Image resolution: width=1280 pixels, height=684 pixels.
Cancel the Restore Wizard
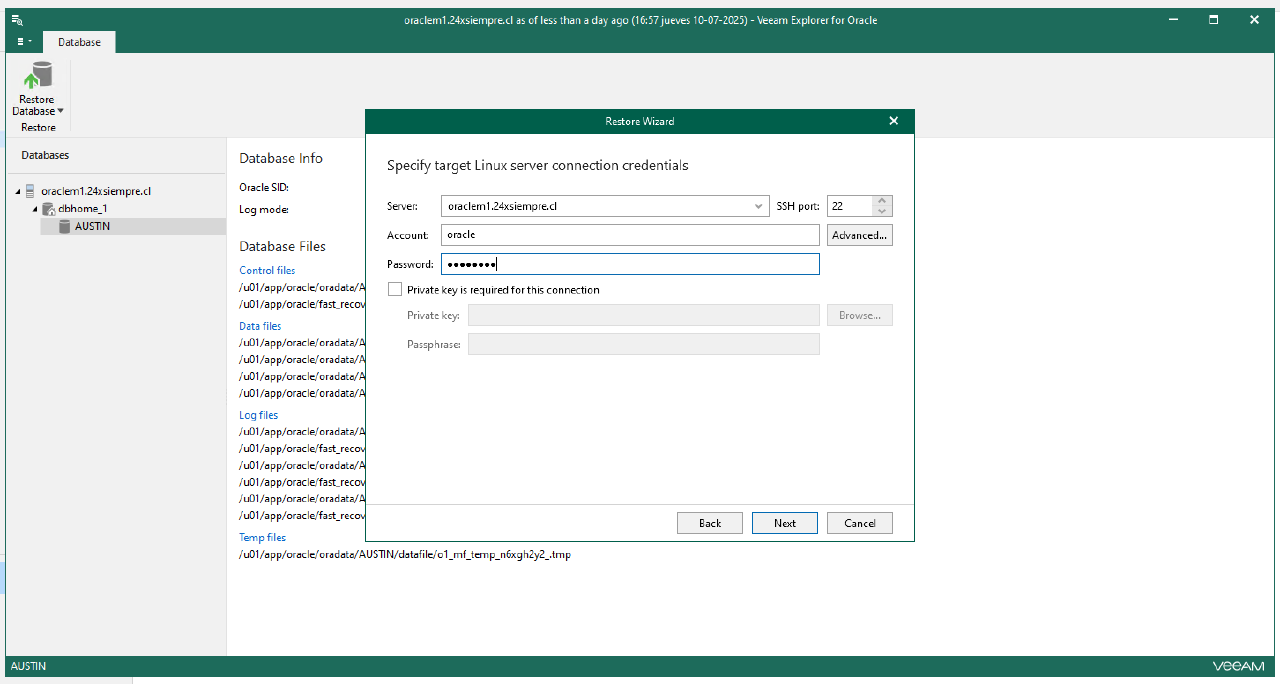(x=860, y=523)
